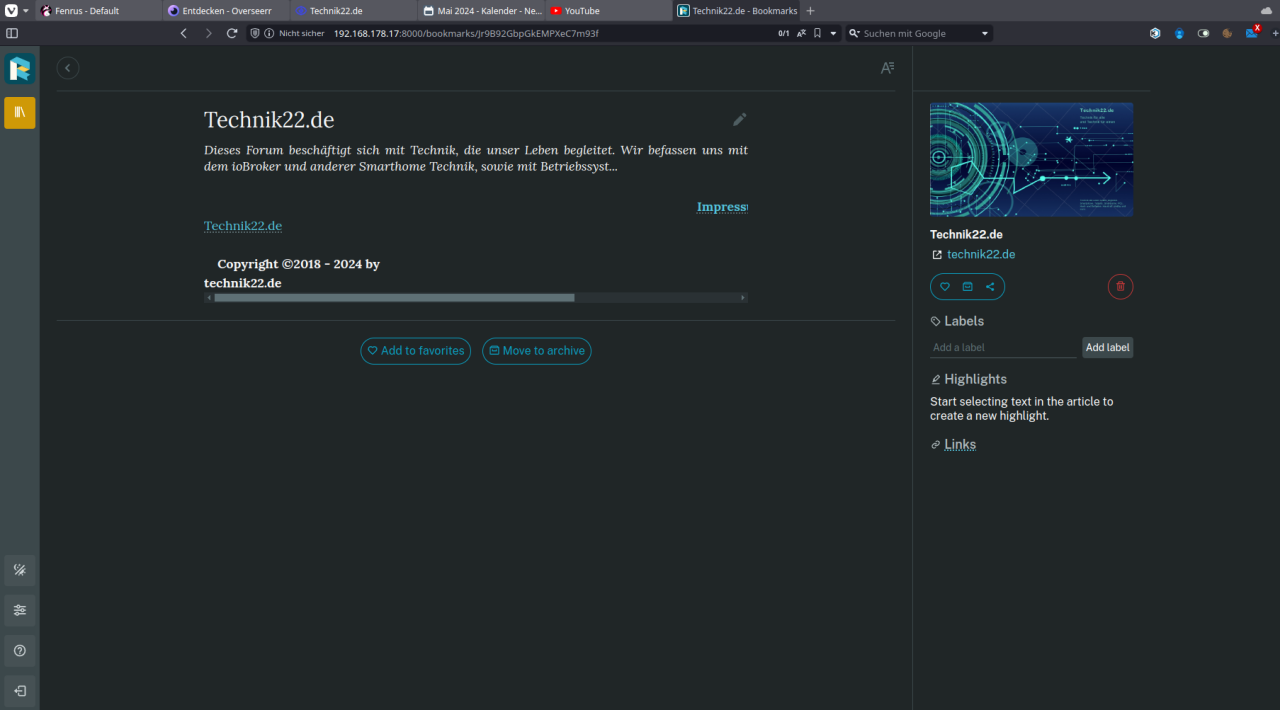Open the tab stack dropdown beside Vivaldi icon
This screenshot has width=1280, height=710.
(26, 11)
